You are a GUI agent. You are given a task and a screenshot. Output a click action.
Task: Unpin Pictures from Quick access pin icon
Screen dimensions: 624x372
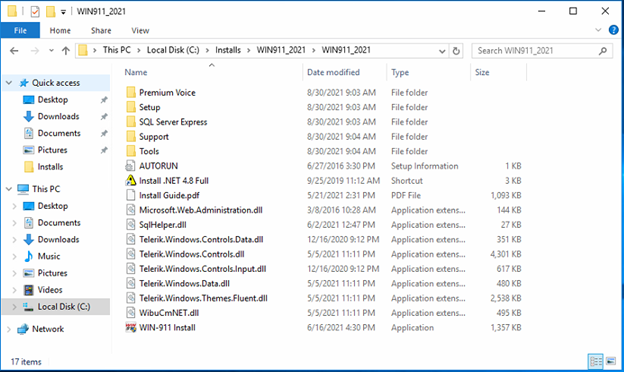(x=104, y=150)
